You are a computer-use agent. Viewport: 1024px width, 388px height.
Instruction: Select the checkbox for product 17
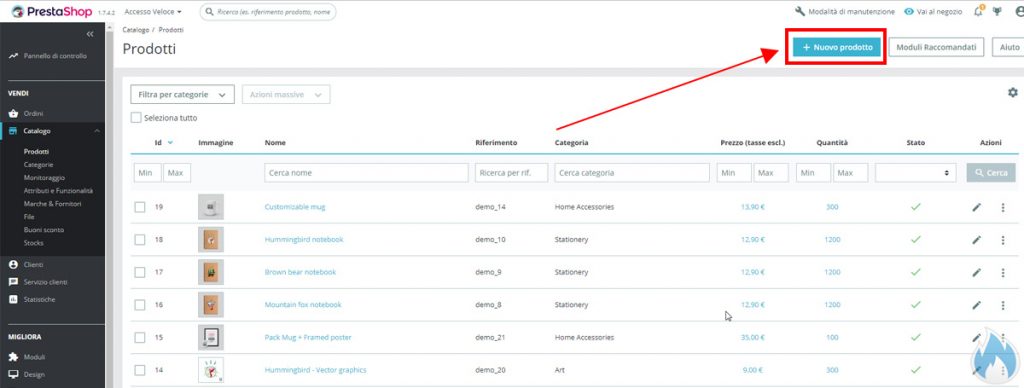coord(140,272)
